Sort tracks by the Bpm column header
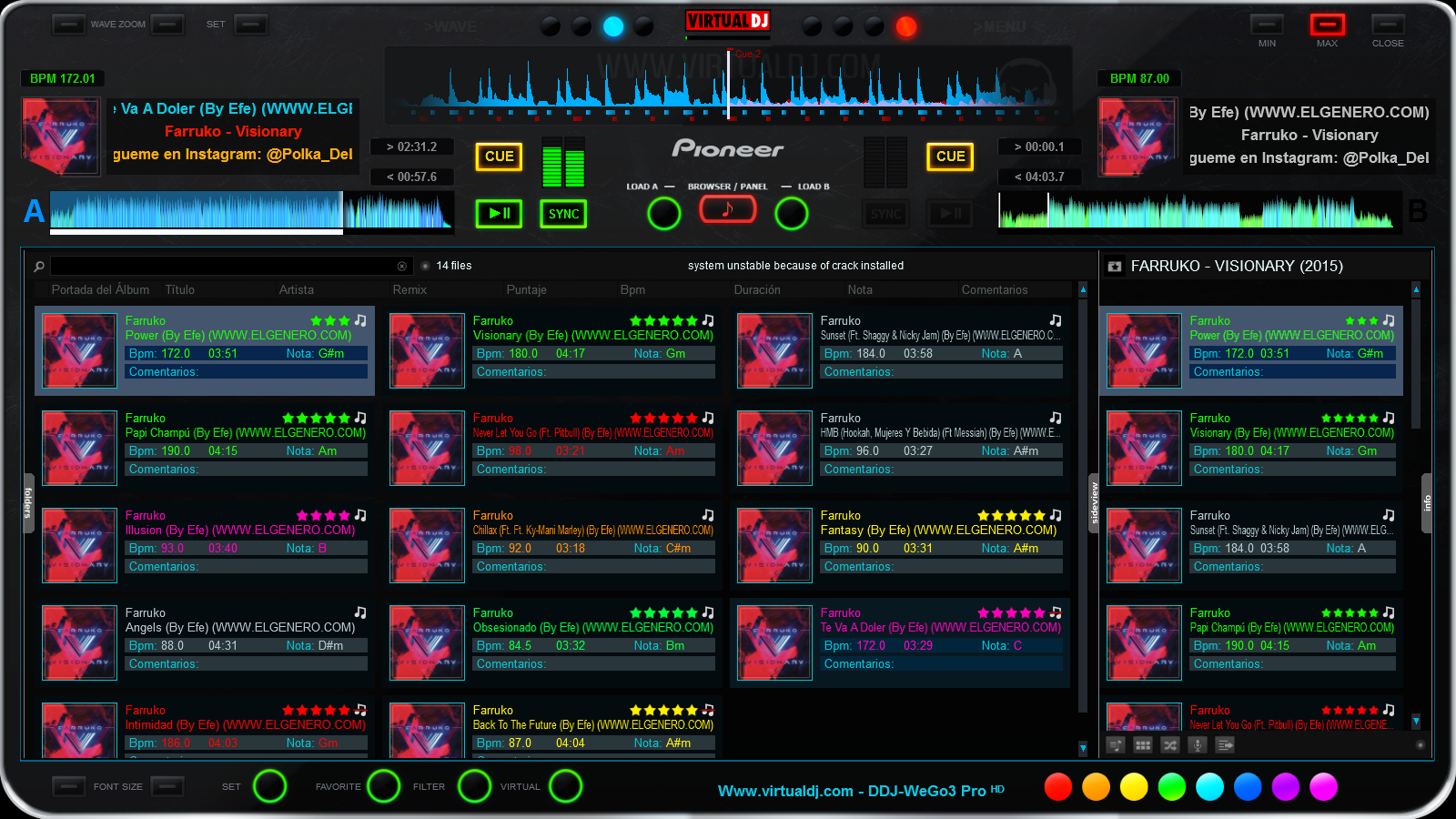The width and height of the screenshot is (1456, 819). click(x=632, y=290)
